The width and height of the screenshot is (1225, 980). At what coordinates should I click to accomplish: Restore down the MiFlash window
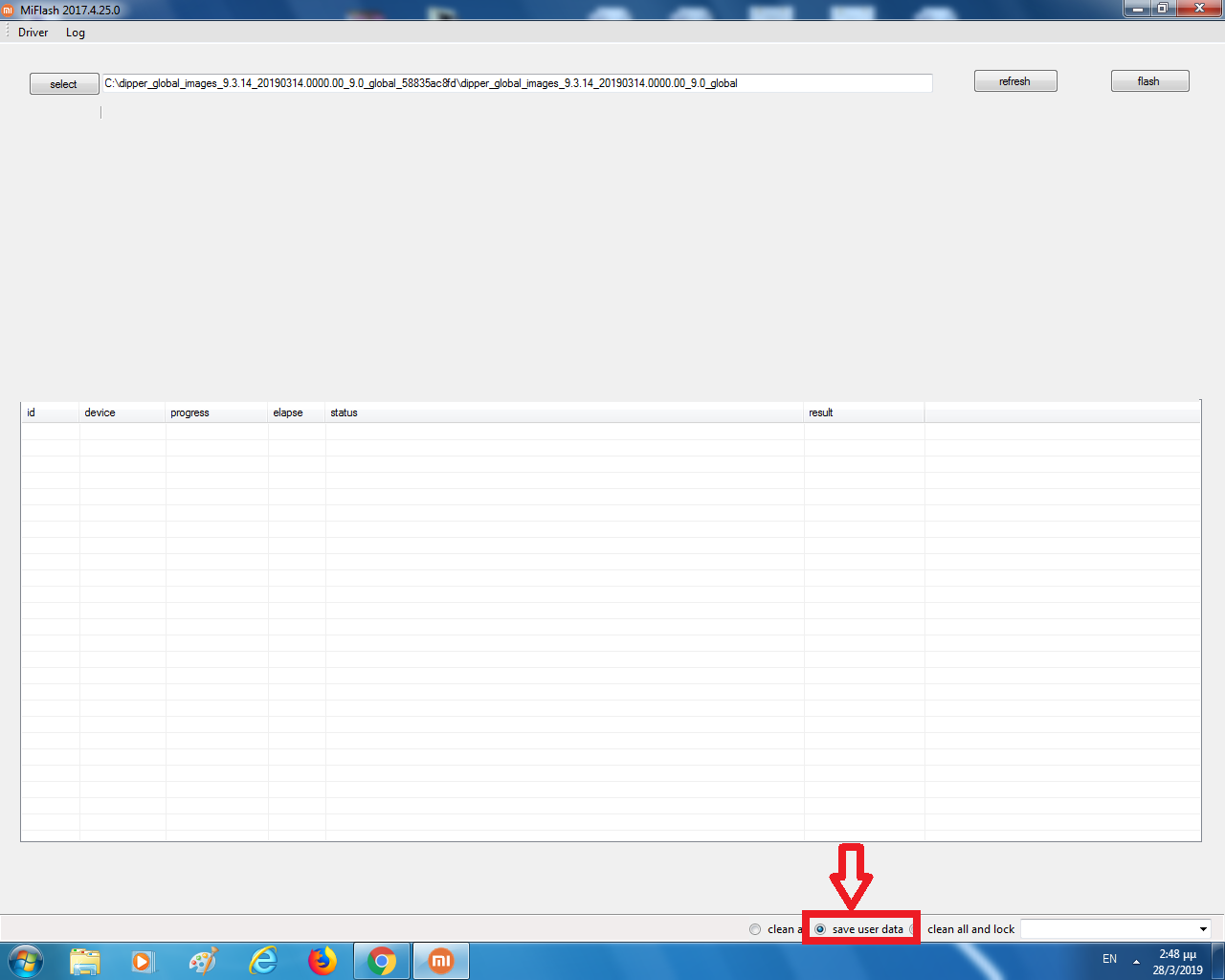[x=1162, y=9]
